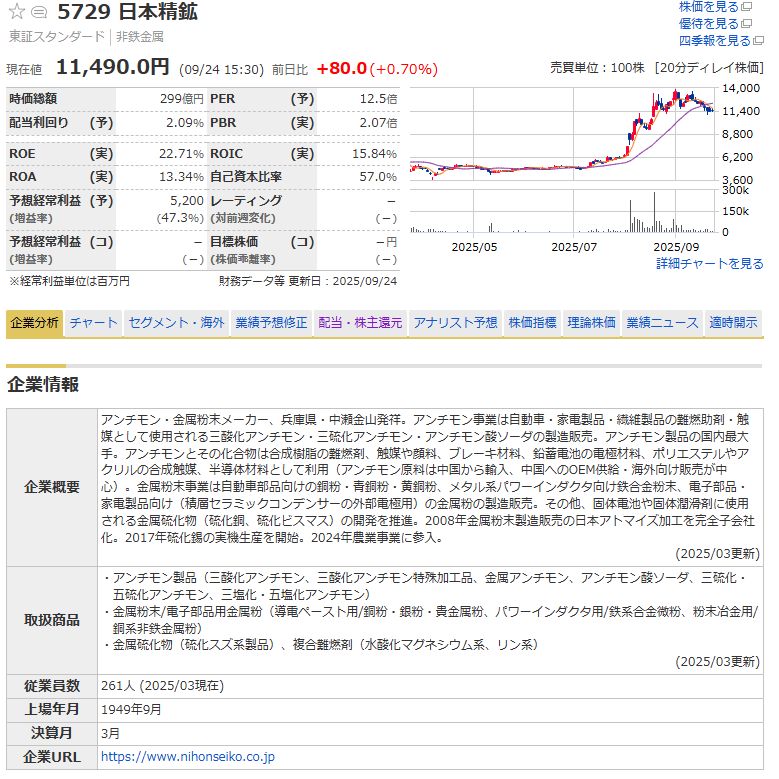The width and height of the screenshot is (779, 779).
Task: Click the ROA value 13.34%
Action: tap(181, 177)
